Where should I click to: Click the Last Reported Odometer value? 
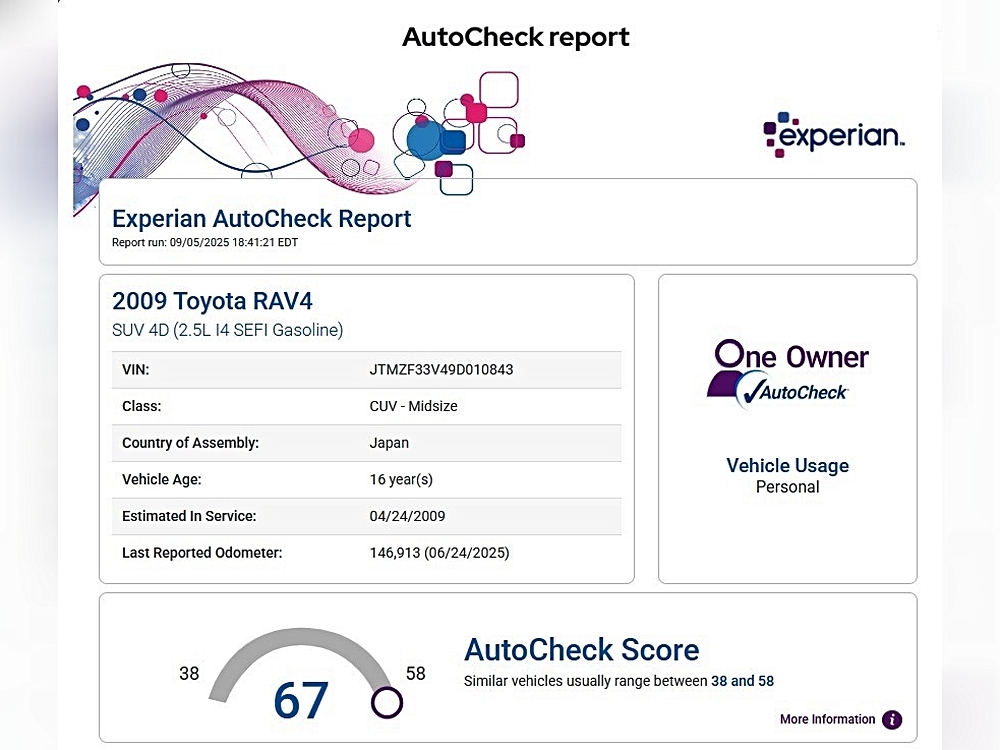(x=440, y=552)
